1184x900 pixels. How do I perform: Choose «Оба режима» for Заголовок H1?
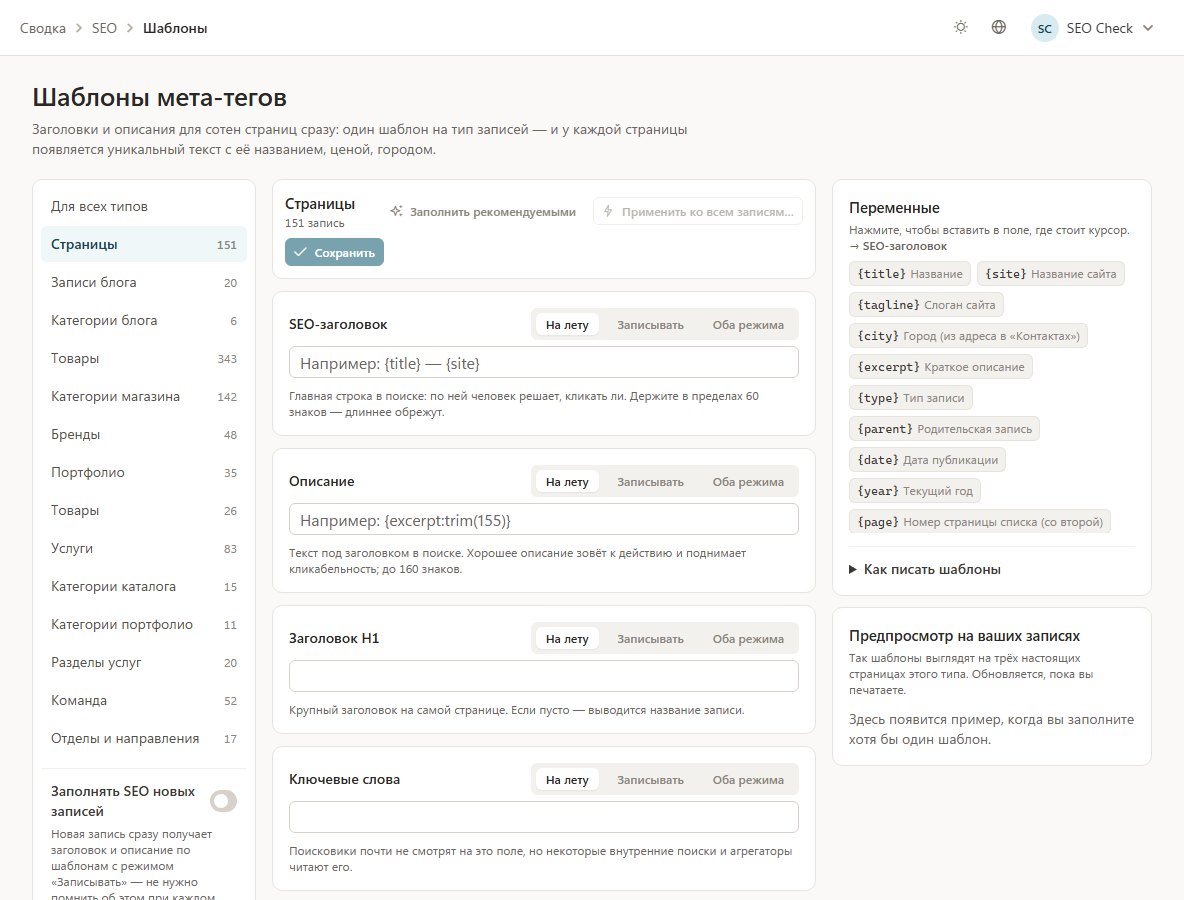point(748,639)
